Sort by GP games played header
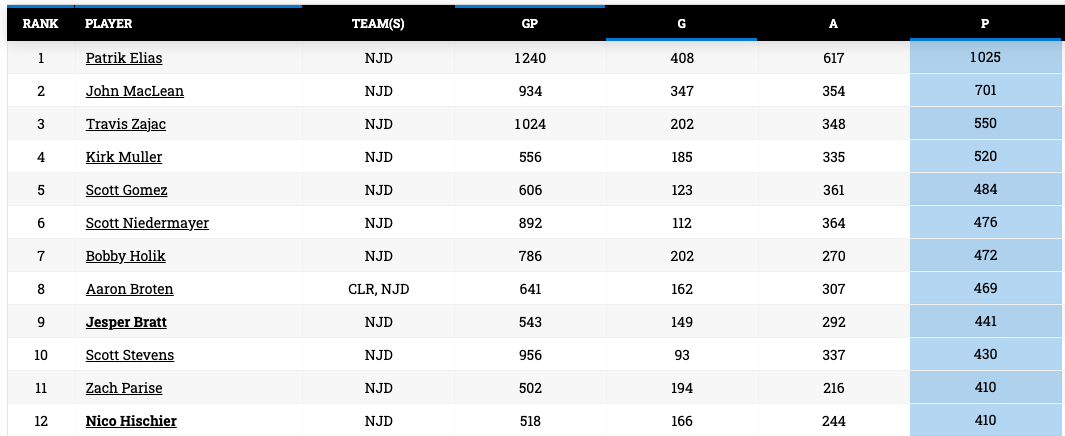 point(529,24)
